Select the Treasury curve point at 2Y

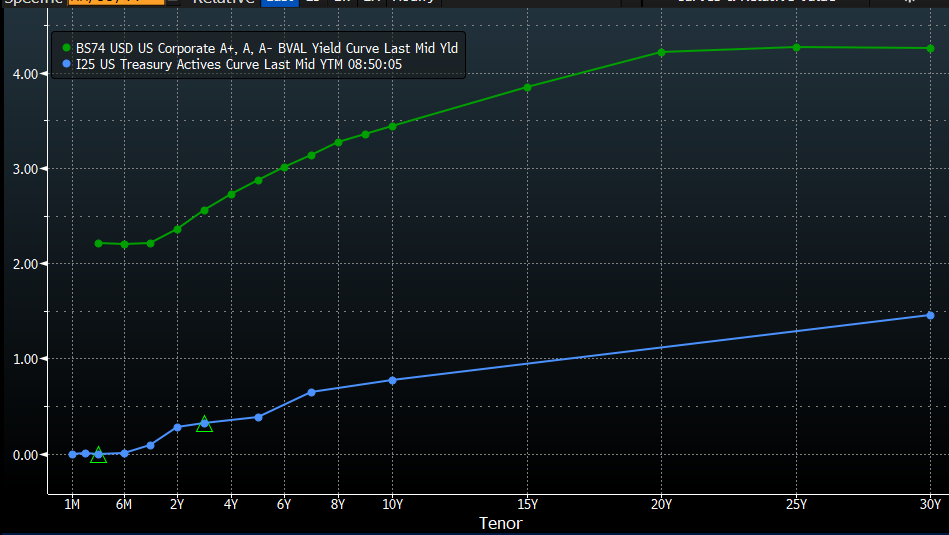177,427
